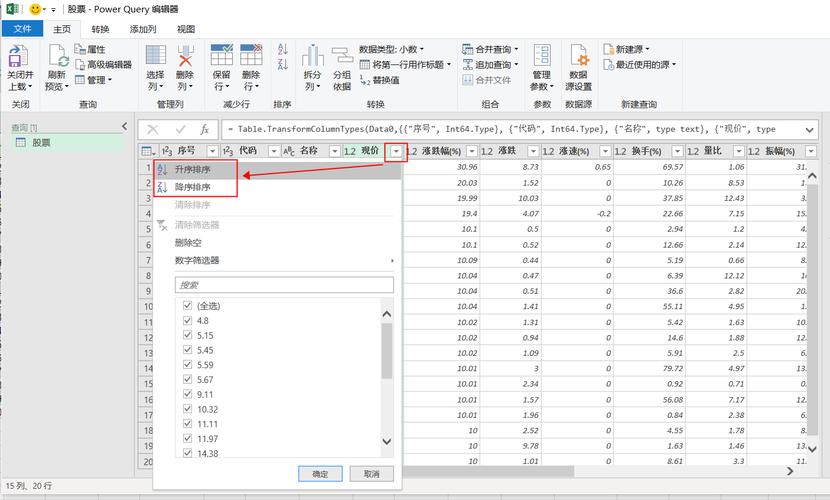830x500 pixels.
Task: Open the File (文件) tab
Action: [22, 29]
